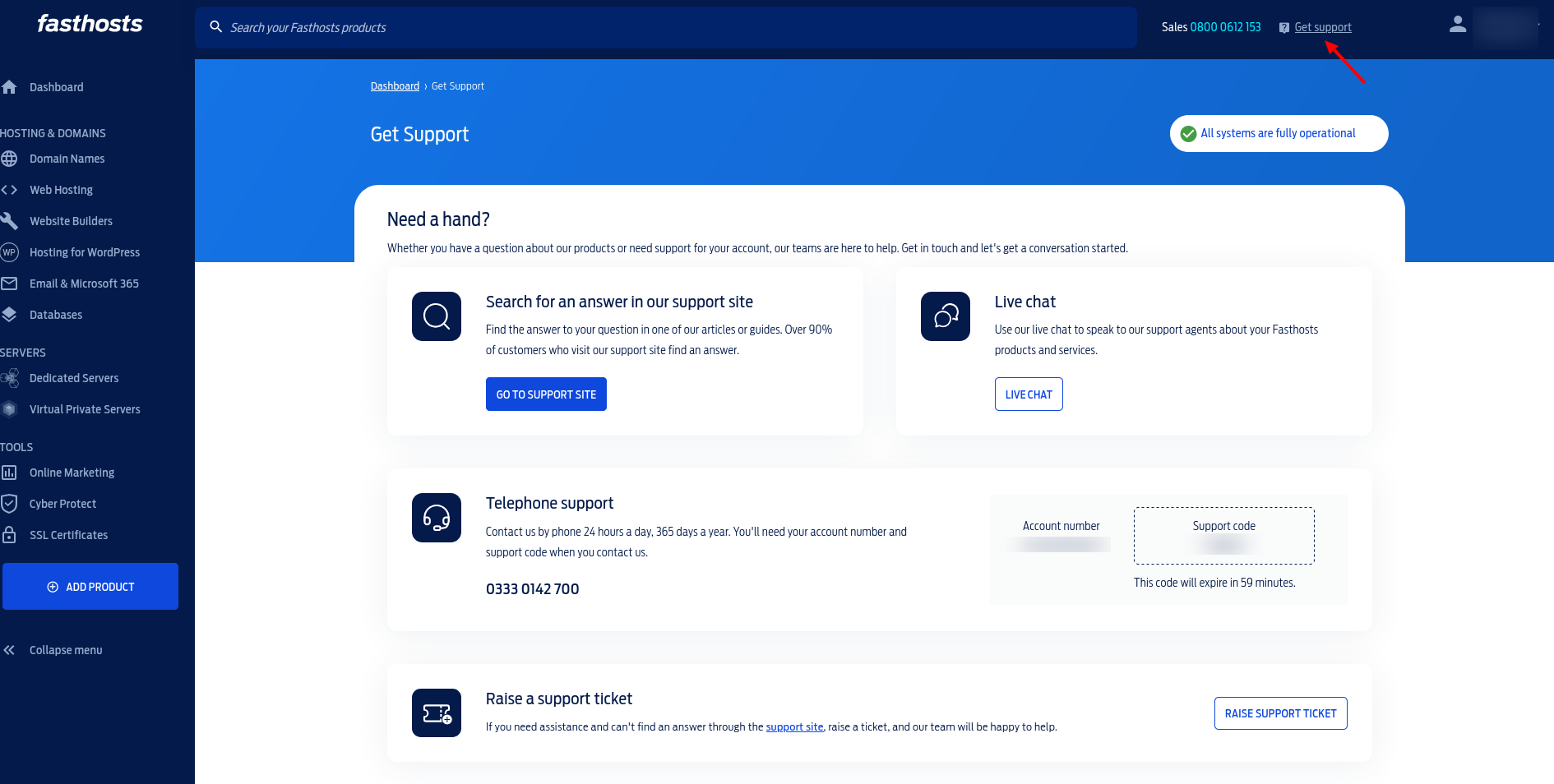The image size is (1554, 784).
Task: Select Online Marketing tool
Action: point(72,473)
